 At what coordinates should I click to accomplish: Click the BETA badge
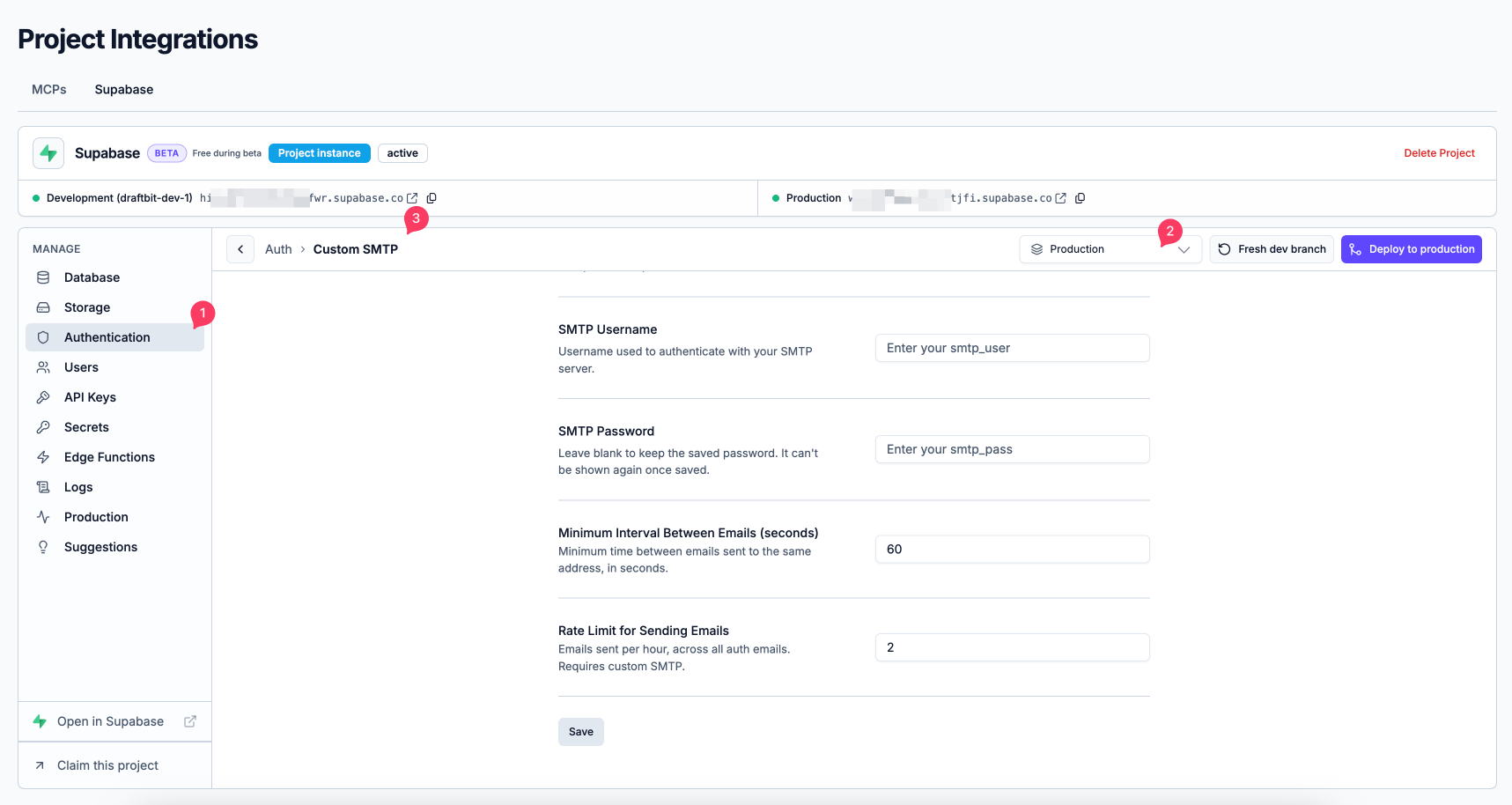(x=166, y=153)
